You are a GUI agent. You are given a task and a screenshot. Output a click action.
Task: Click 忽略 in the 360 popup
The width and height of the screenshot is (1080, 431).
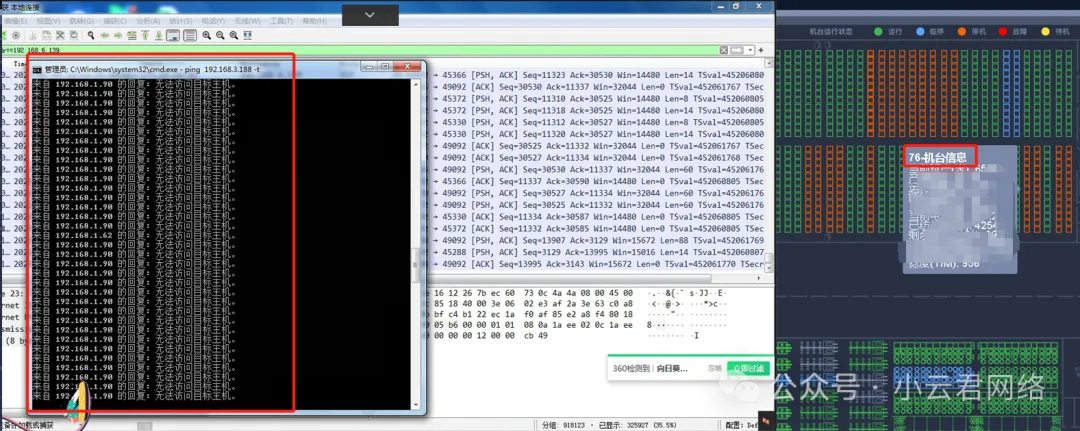tap(714, 368)
